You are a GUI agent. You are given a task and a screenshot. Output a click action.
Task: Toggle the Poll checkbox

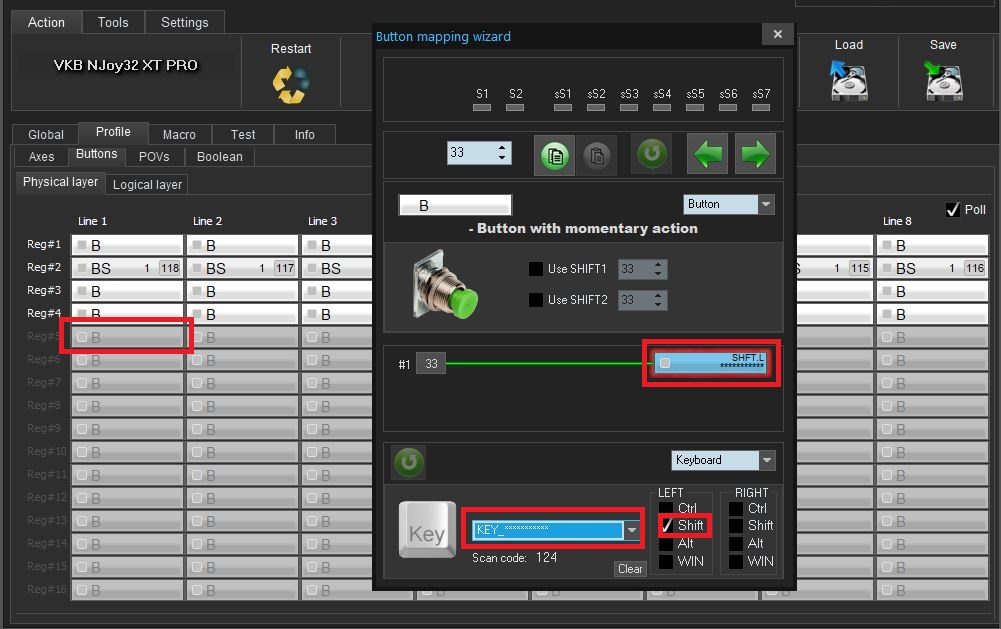(953, 210)
